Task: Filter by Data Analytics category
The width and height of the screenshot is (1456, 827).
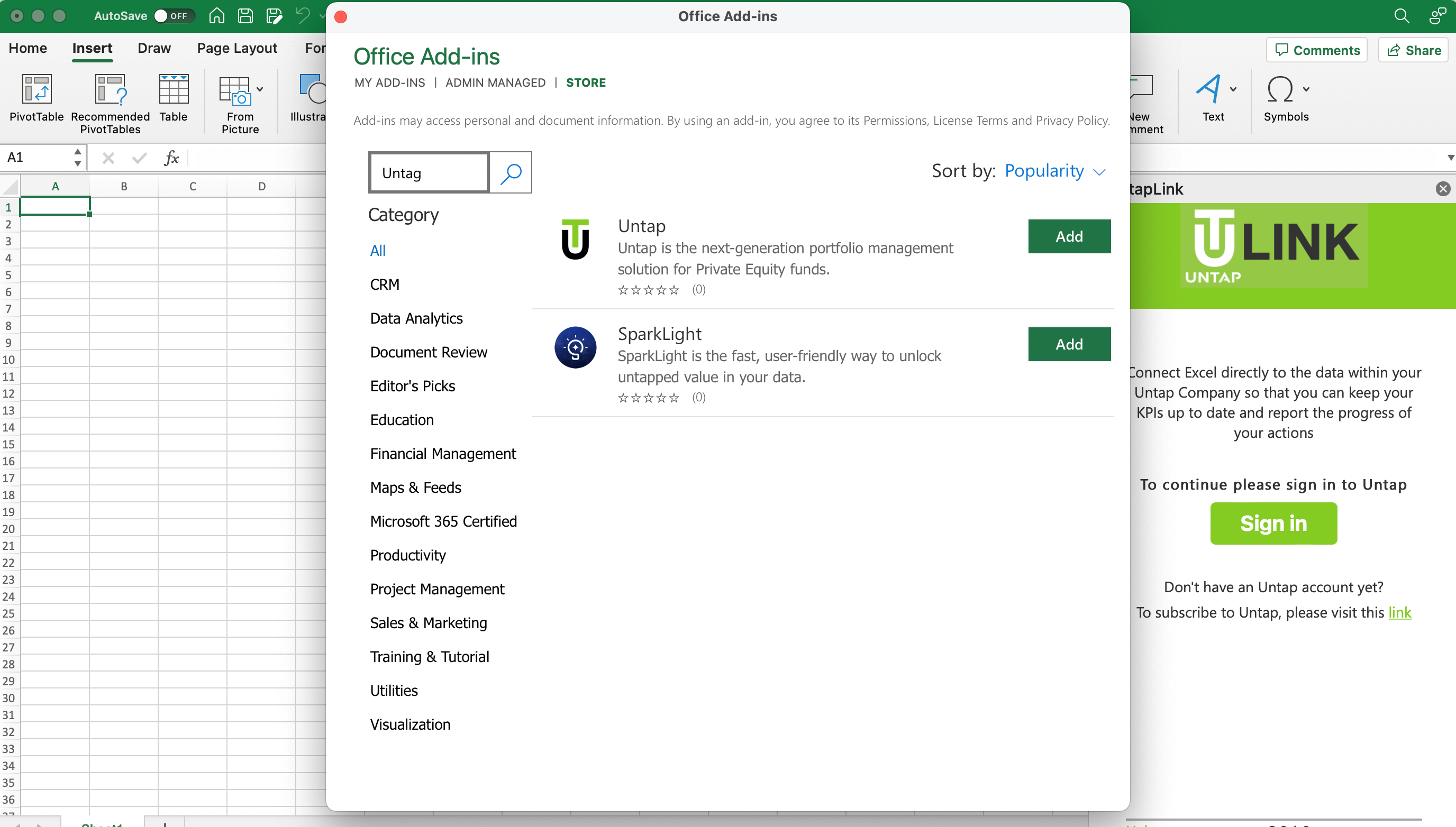Action: pyautogui.click(x=416, y=318)
